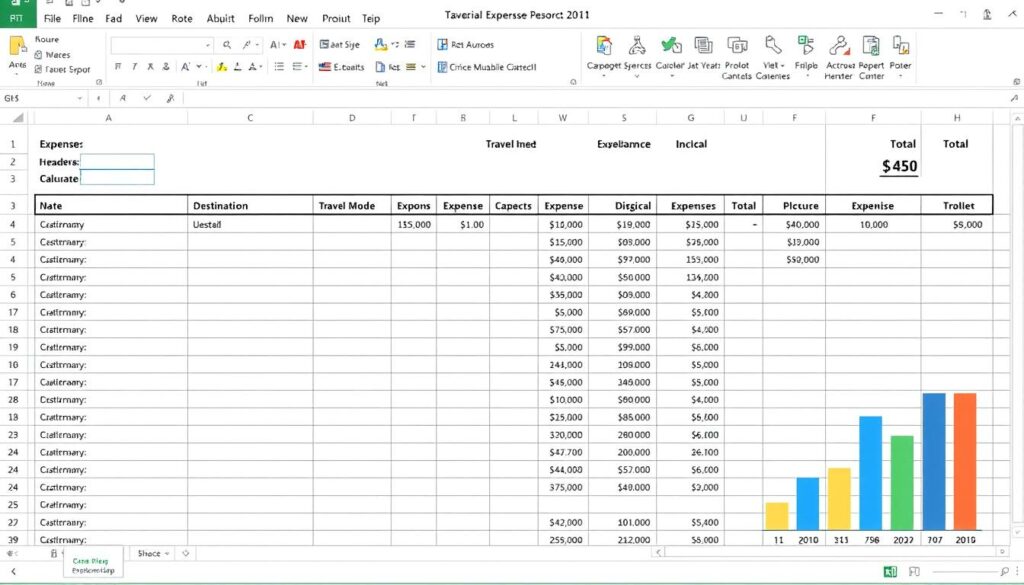Screen dimensions: 1024x585
Task: Select the Uestail destination cell
Action: 250,224
